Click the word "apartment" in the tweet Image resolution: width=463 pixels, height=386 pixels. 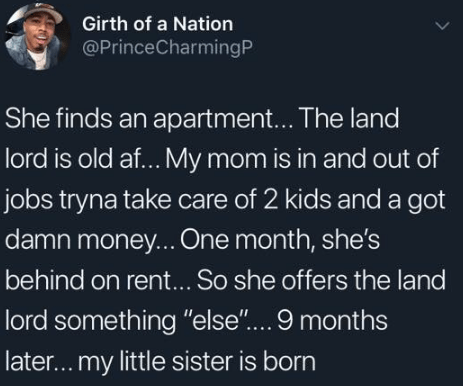click(x=213, y=120)
